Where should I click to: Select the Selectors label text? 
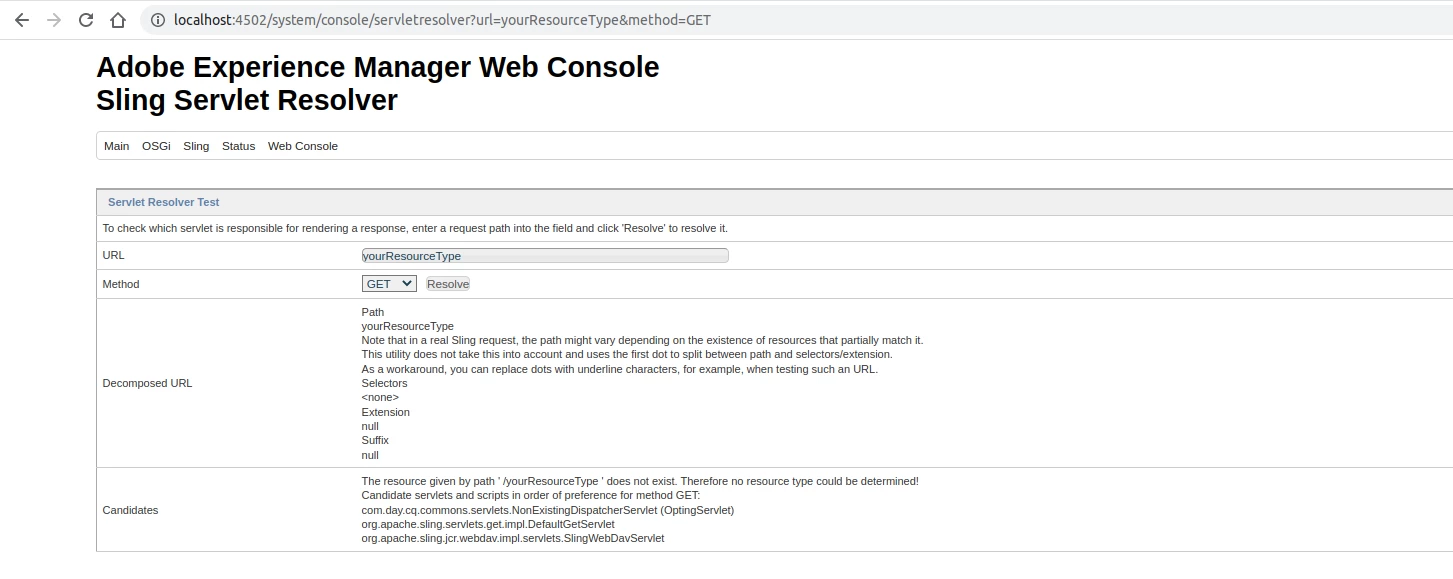pyautogui.click(x=384, y=383)
